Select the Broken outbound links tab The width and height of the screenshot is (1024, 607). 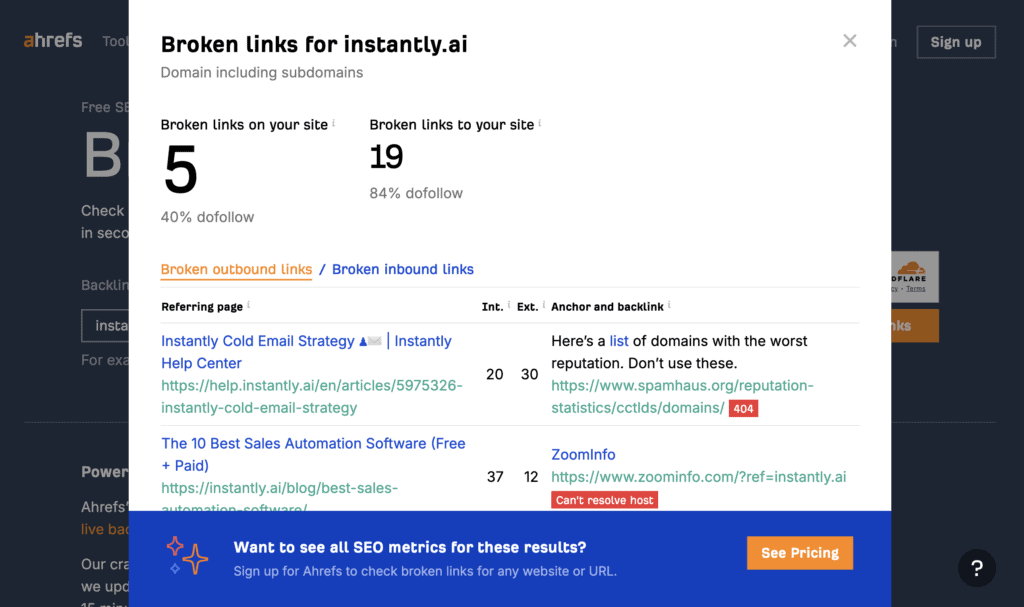tap(236, 269)
